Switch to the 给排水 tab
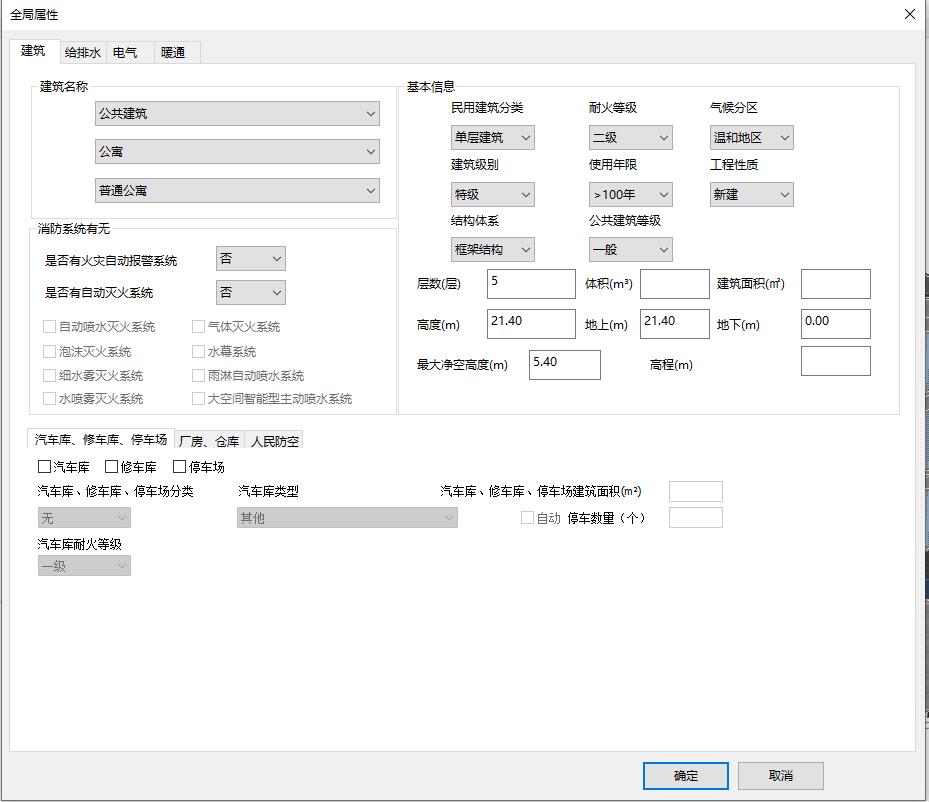The image size is (929, 802). pyautogui.click(x=80, y=51)
